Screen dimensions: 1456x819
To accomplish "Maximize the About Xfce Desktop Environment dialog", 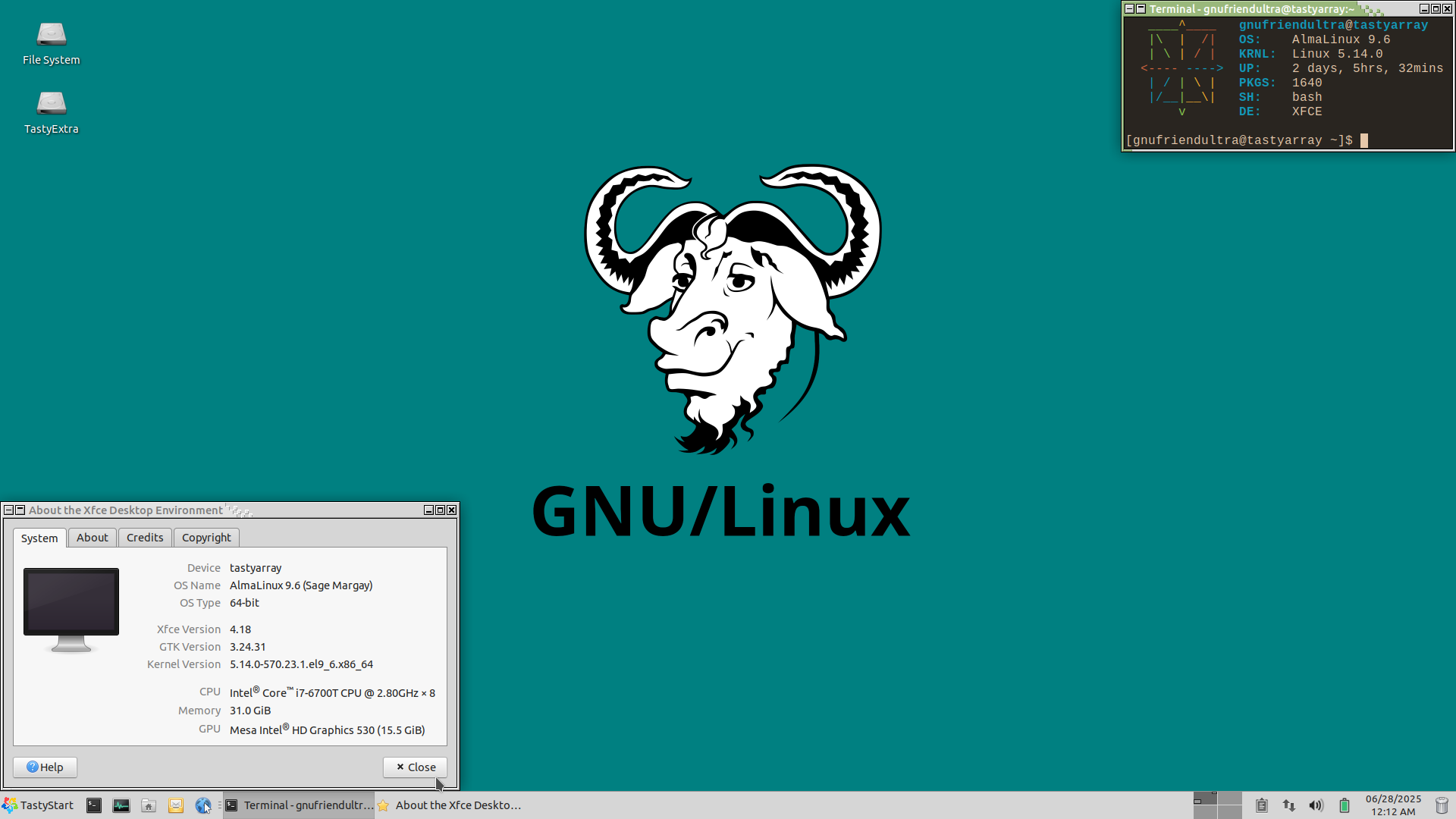I will click(440, 510).
